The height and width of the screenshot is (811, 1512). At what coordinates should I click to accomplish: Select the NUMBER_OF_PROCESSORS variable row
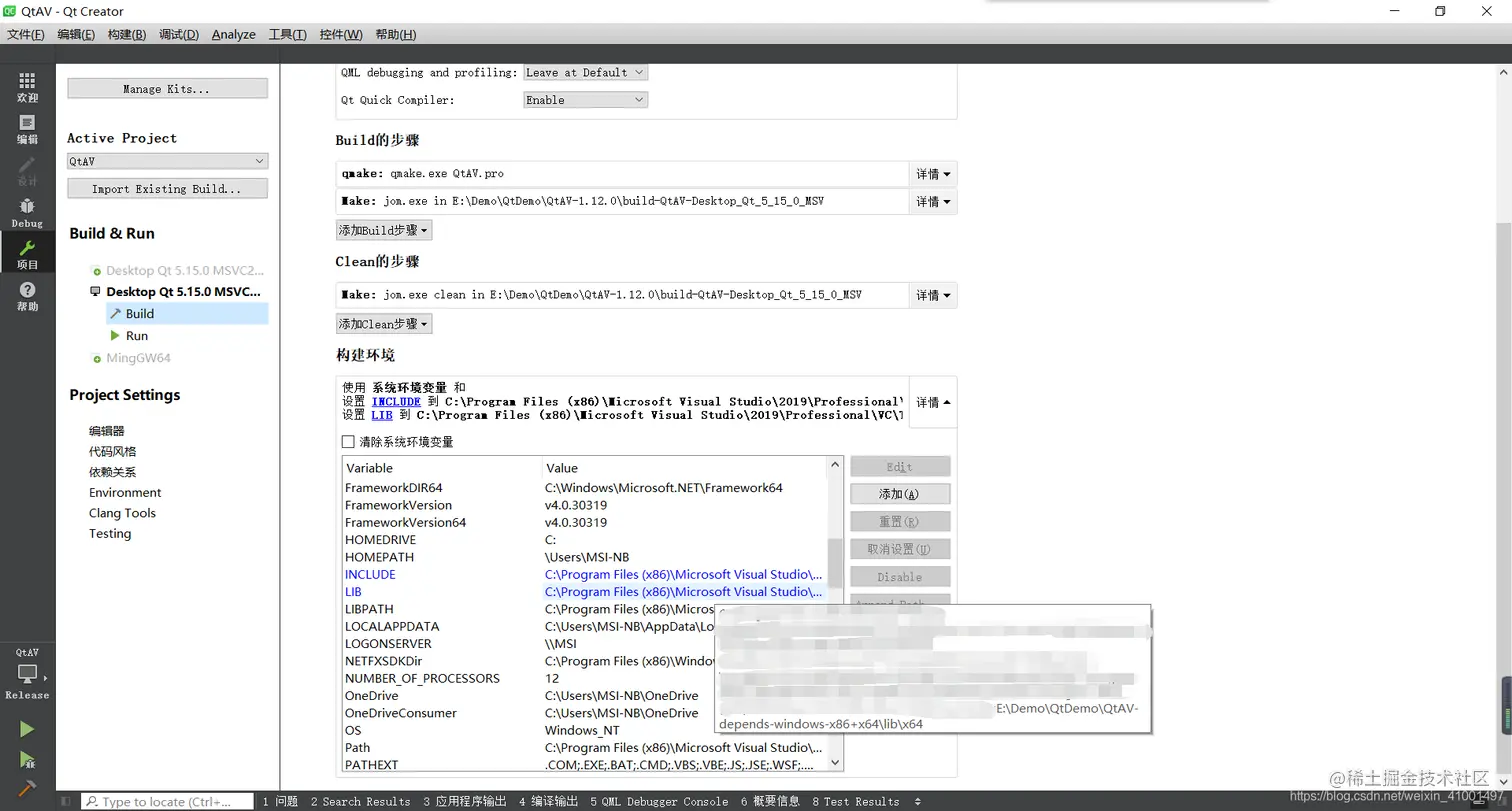point(585,678)
